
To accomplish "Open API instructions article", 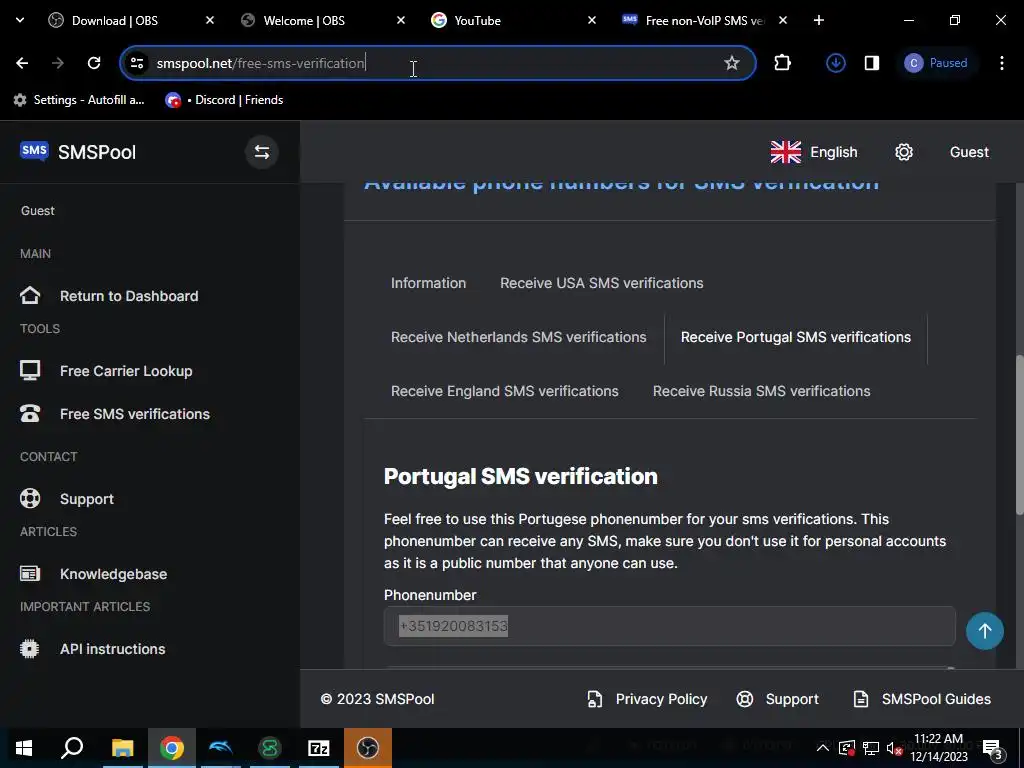I will coord(112,649).
